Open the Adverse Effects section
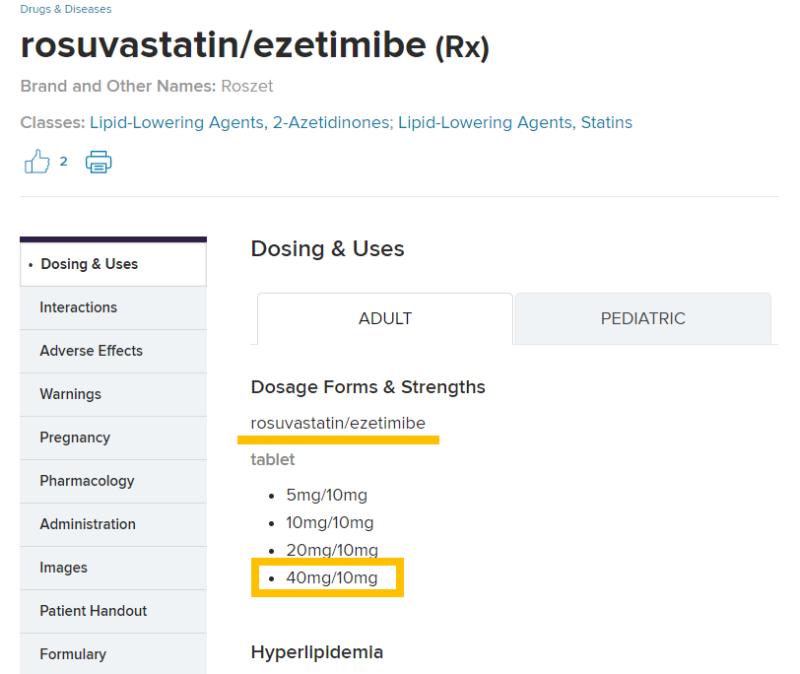Image resolution: width=800 pixels, height=674 pixels. (91, 351)
